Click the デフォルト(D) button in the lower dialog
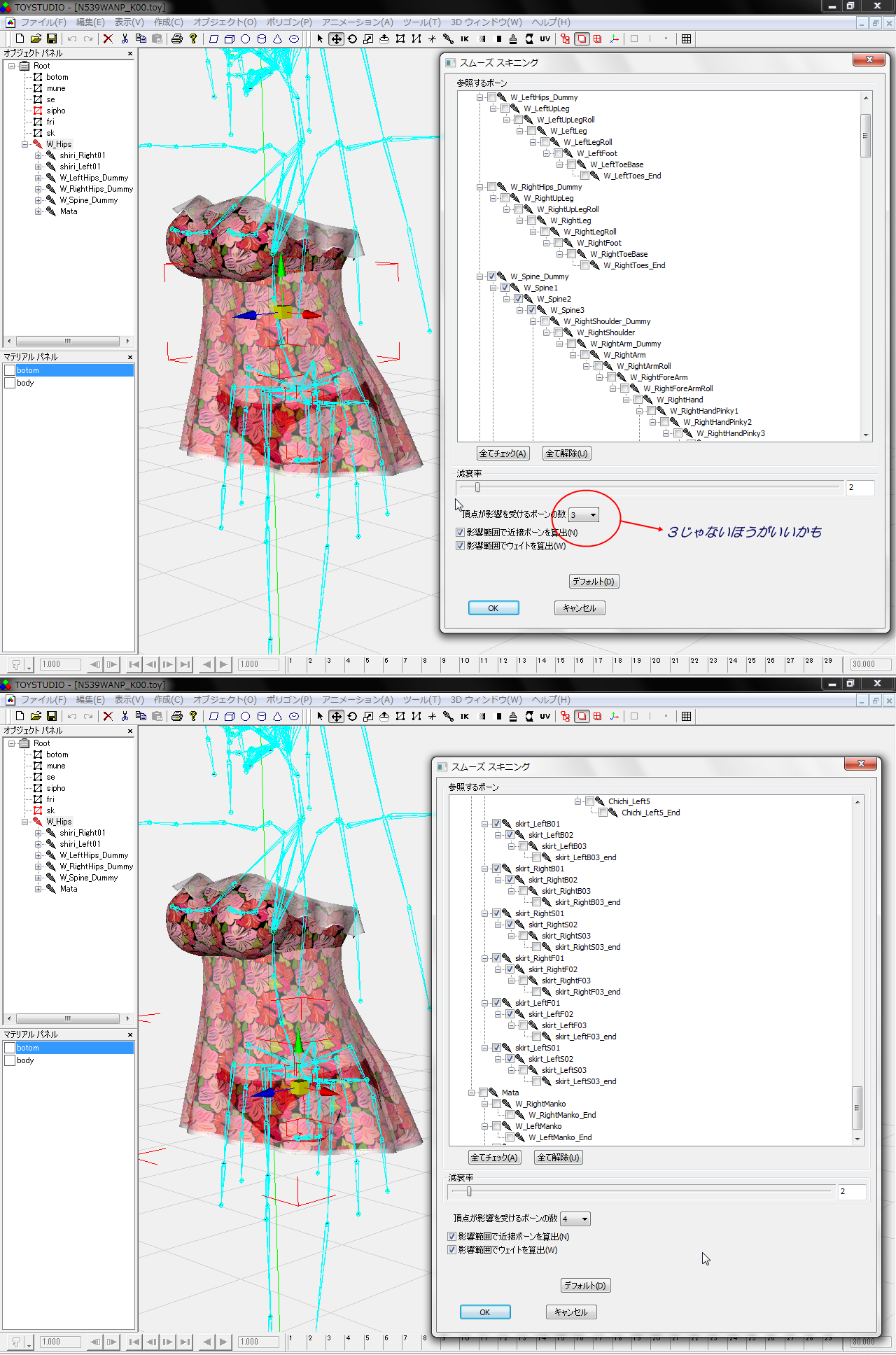The width and height of the screenshot is (896, 1355). 585,1286
